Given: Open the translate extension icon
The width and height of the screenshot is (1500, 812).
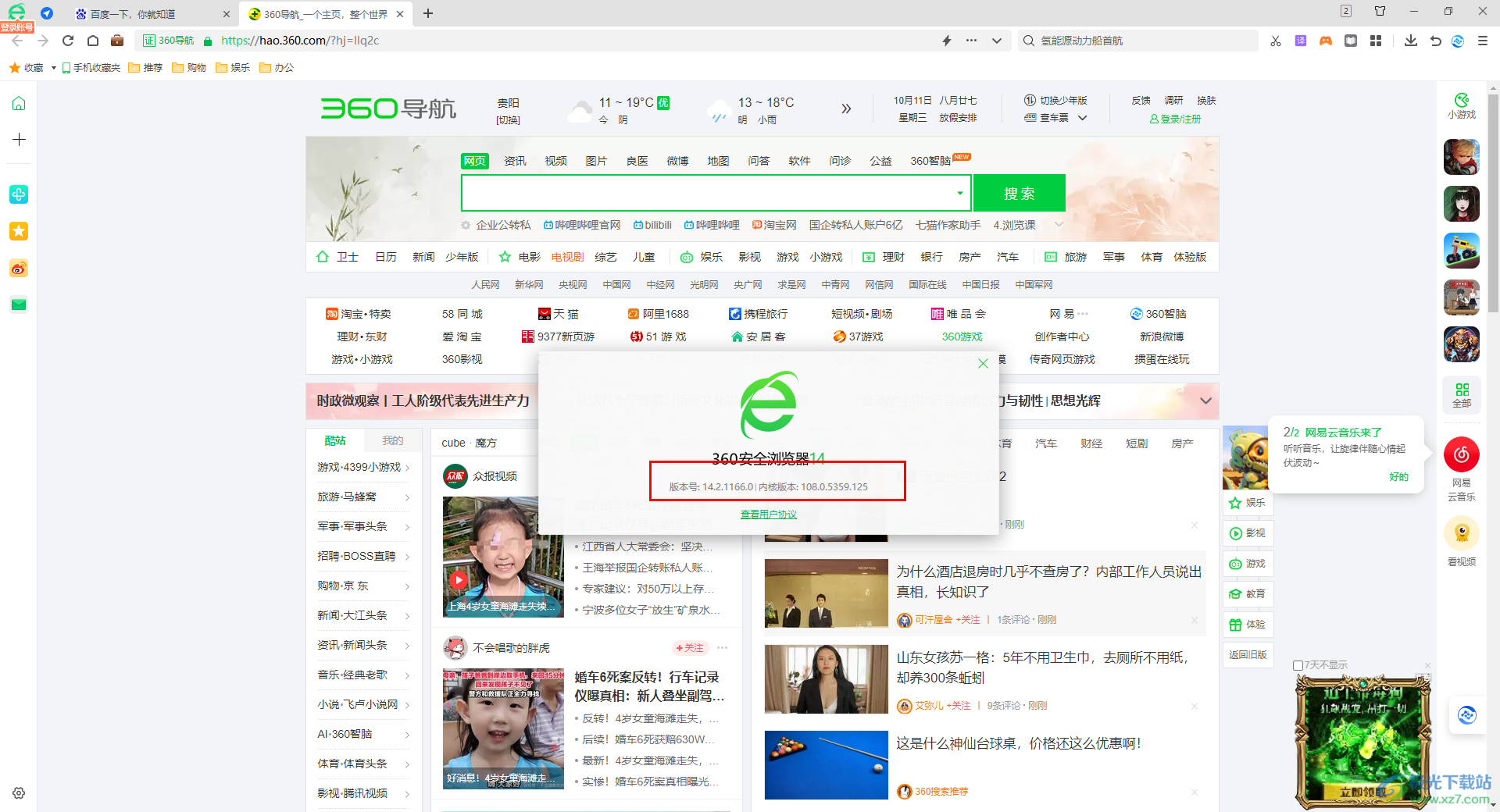Looking at the screenshot, I should [x=1301, y=41].
